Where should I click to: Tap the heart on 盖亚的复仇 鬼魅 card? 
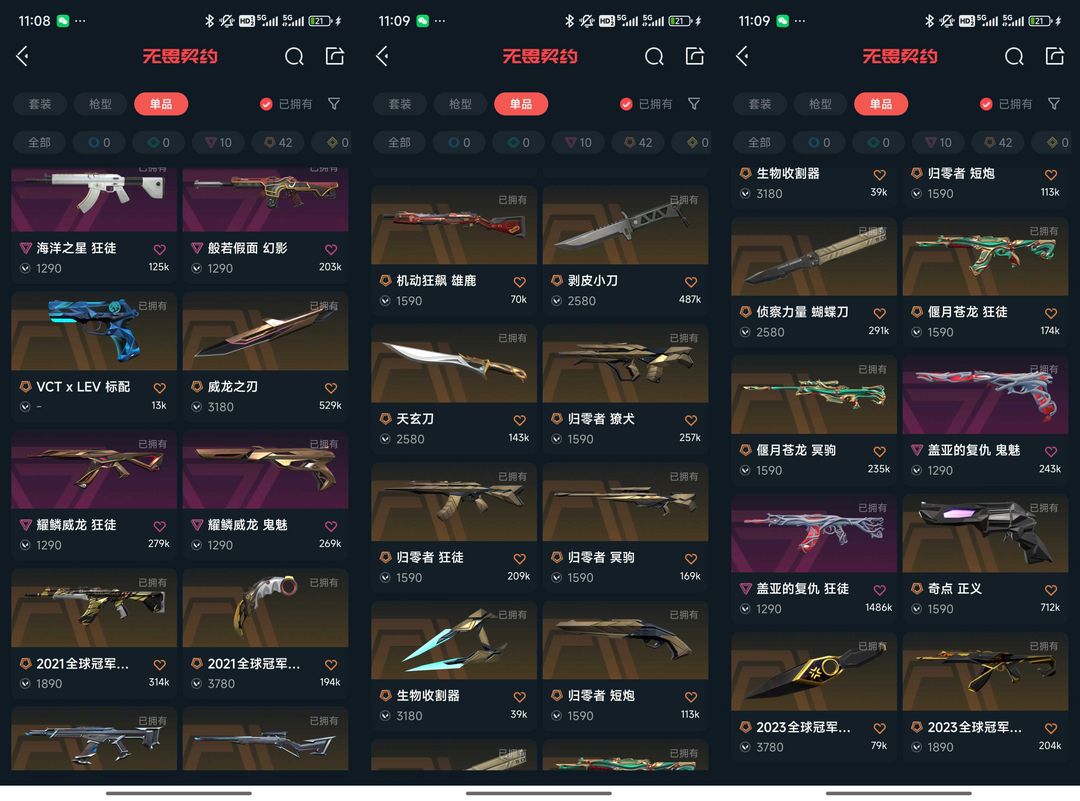(1051, 452)
